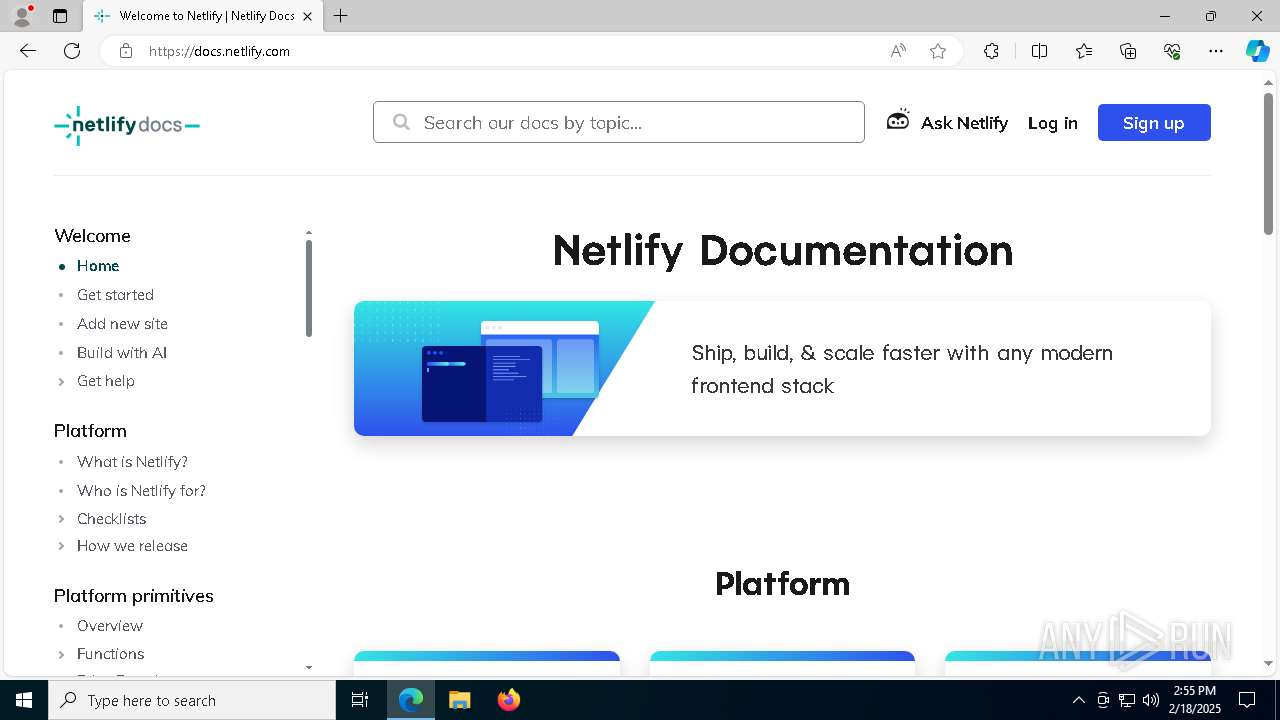Screen dimensions: 1280x720
Task: Click the page vertical scrollbar thumb
Action: click(x=1268, y=165)
